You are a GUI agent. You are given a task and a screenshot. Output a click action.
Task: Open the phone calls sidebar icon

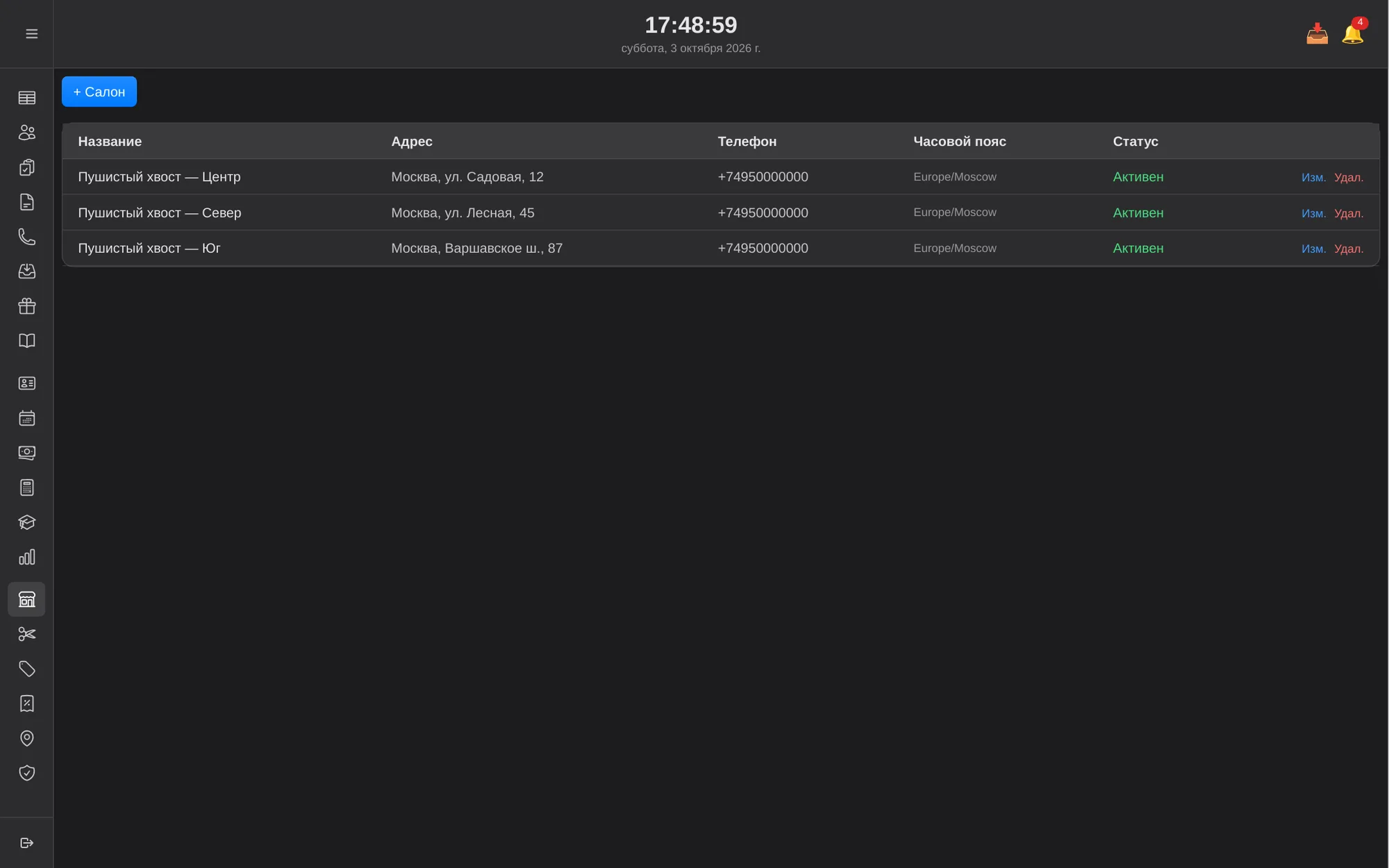coord(26,237)
